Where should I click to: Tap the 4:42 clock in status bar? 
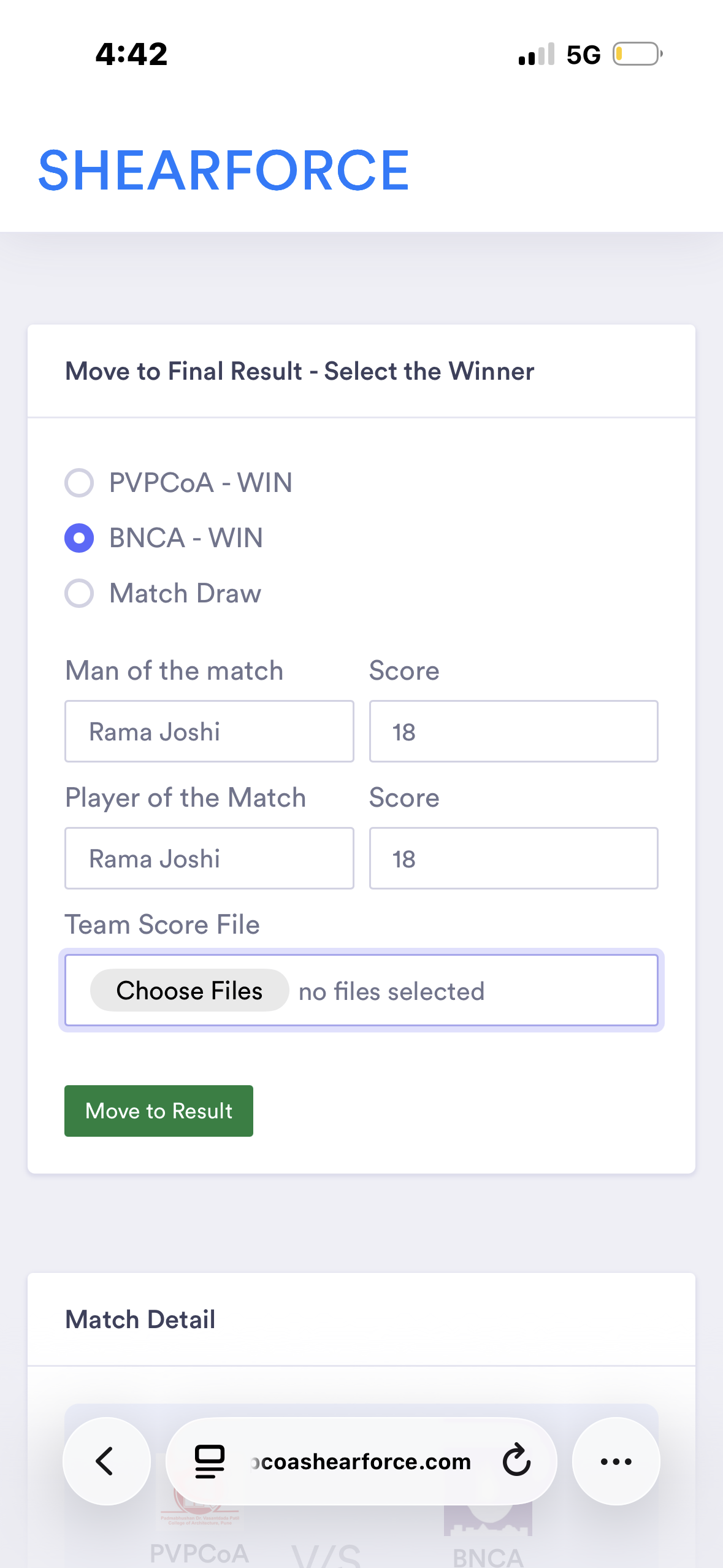(x=131, y=54)
